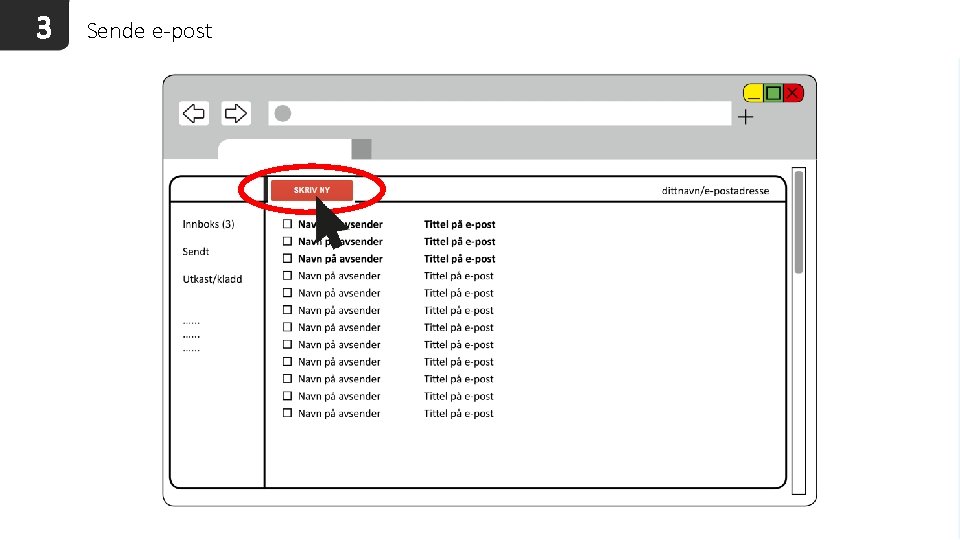Minimize the window with the yellow button
Image resolution: width=960 pixels, height=540 pixels.
[x=753, y=93]
